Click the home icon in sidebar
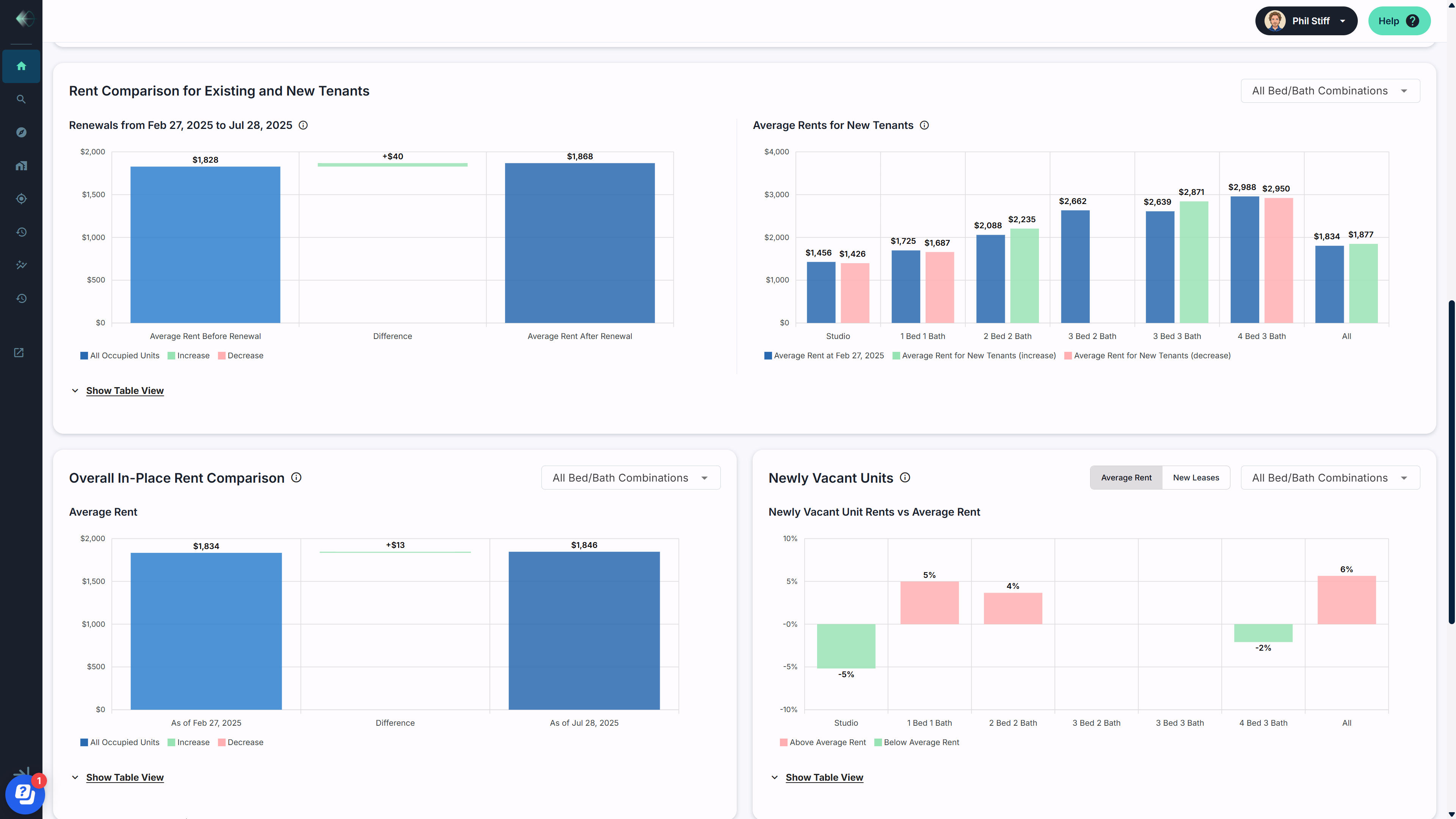The image size is (1456, 819). [21, 66]
